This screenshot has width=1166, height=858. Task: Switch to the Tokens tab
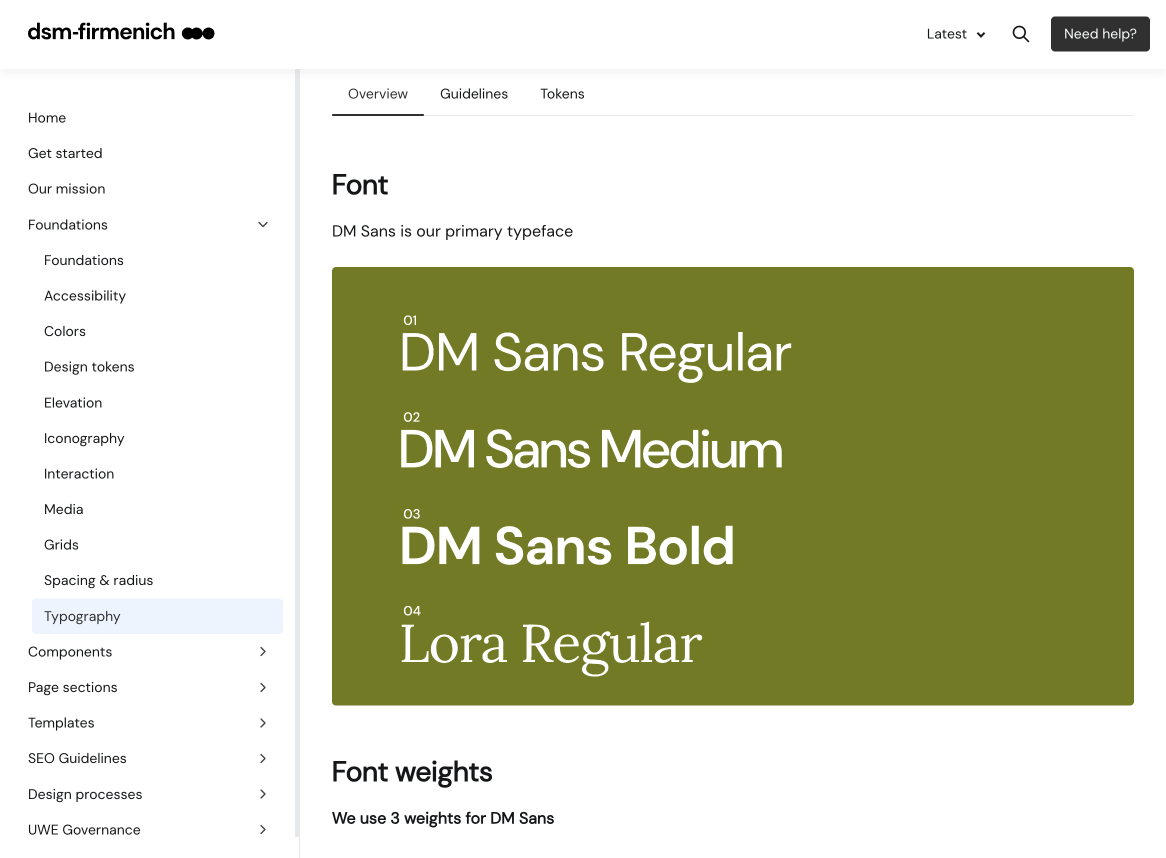562,94
